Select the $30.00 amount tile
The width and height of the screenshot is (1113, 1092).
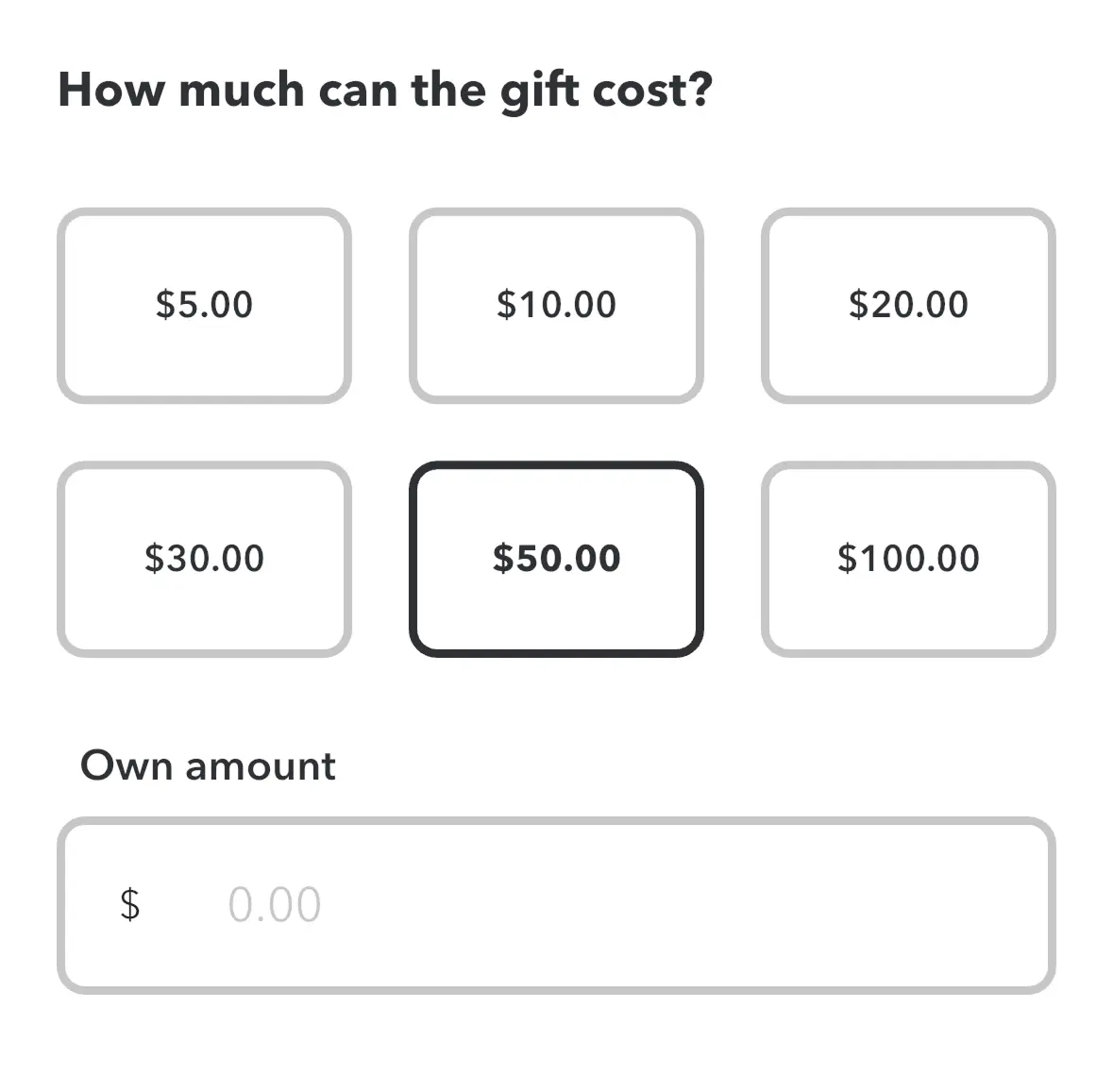[x=204, y=559]
